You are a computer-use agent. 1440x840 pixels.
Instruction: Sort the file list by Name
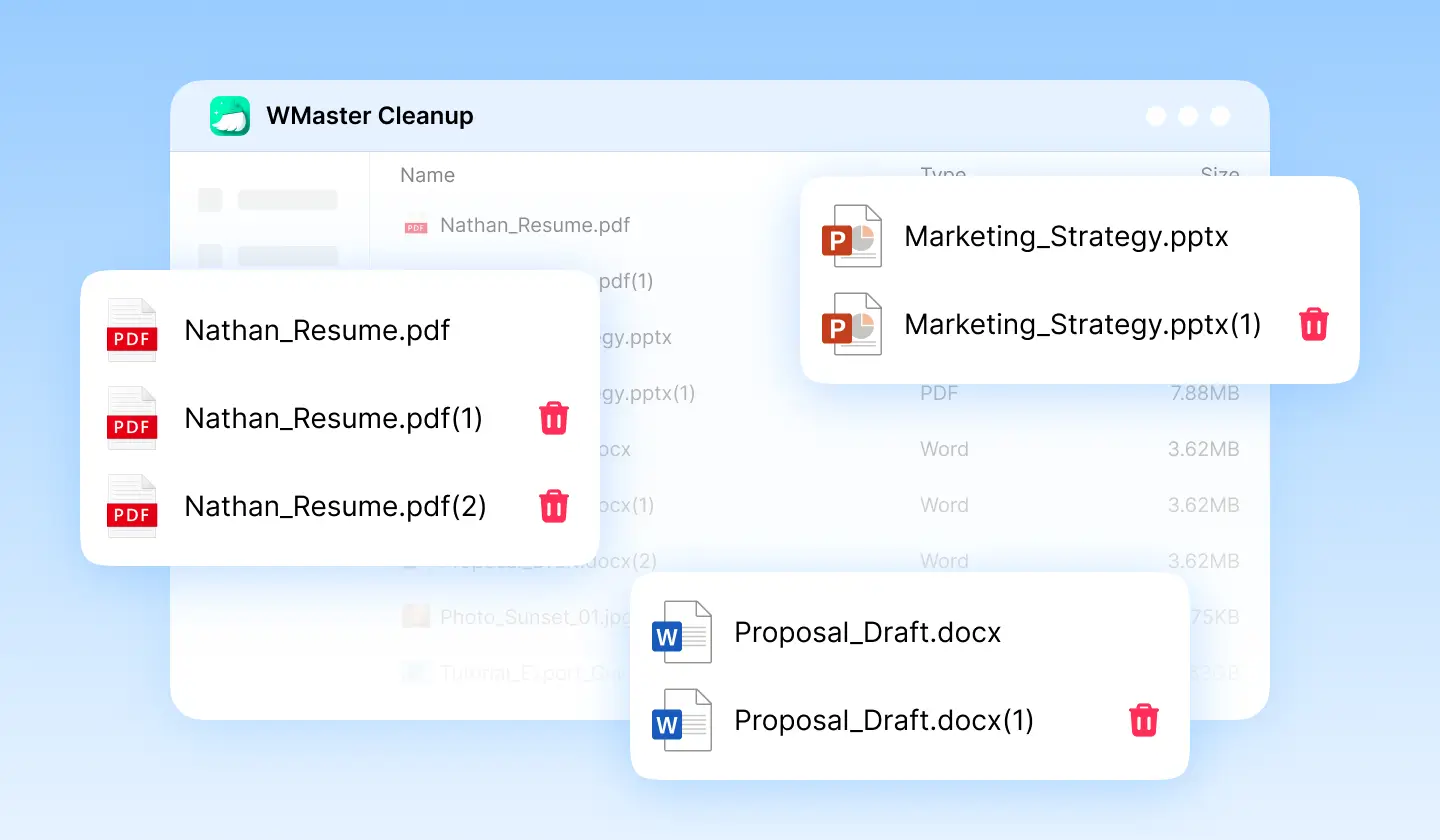tap(427, 174)
